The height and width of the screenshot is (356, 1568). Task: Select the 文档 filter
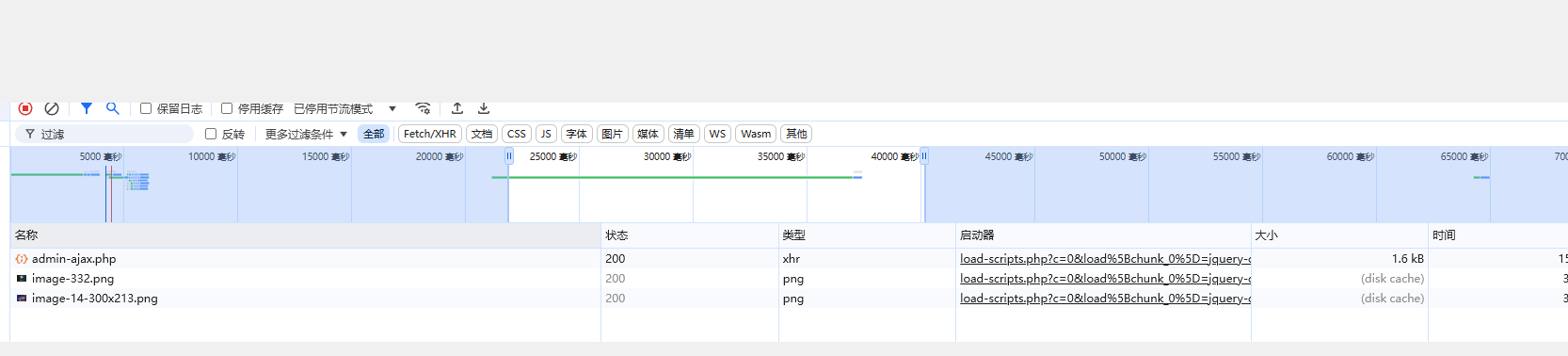pyautogui.click(x=482, y=134)
